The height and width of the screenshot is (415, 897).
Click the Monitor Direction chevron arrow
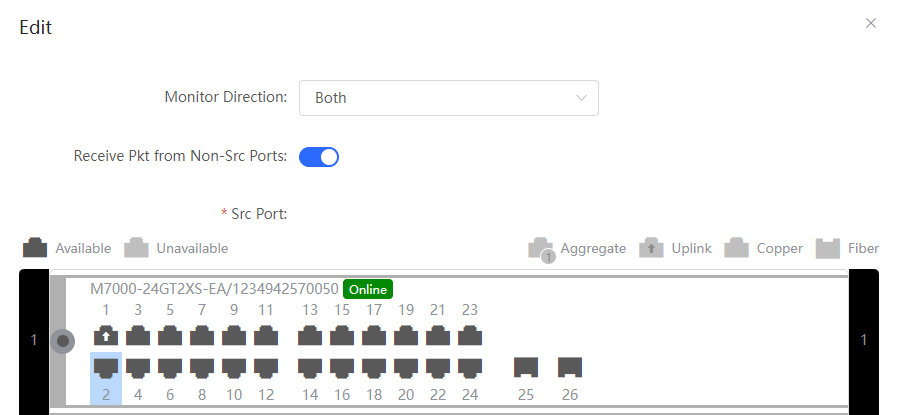click(581, 98)
